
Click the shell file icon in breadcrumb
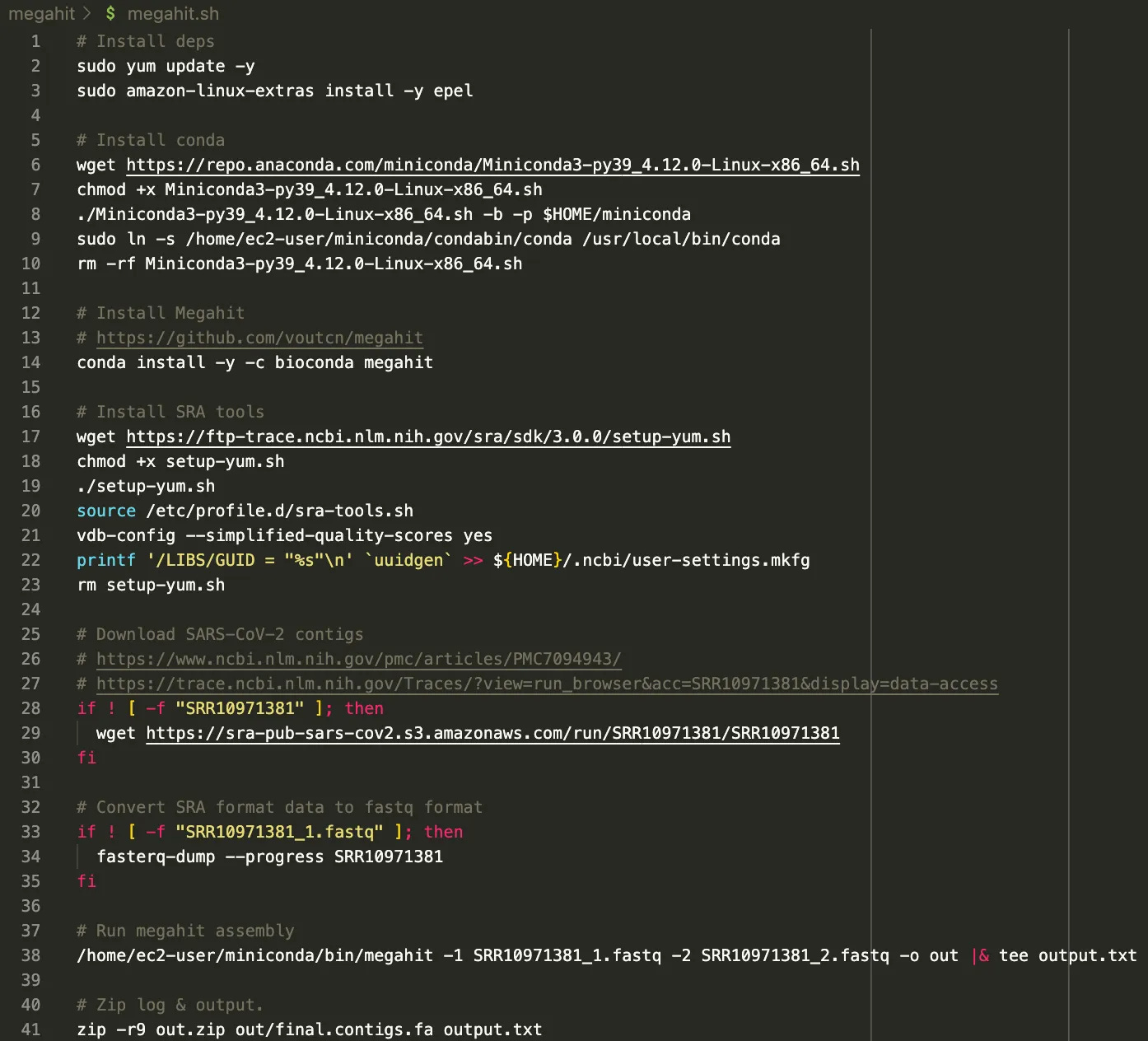point(110,14)
